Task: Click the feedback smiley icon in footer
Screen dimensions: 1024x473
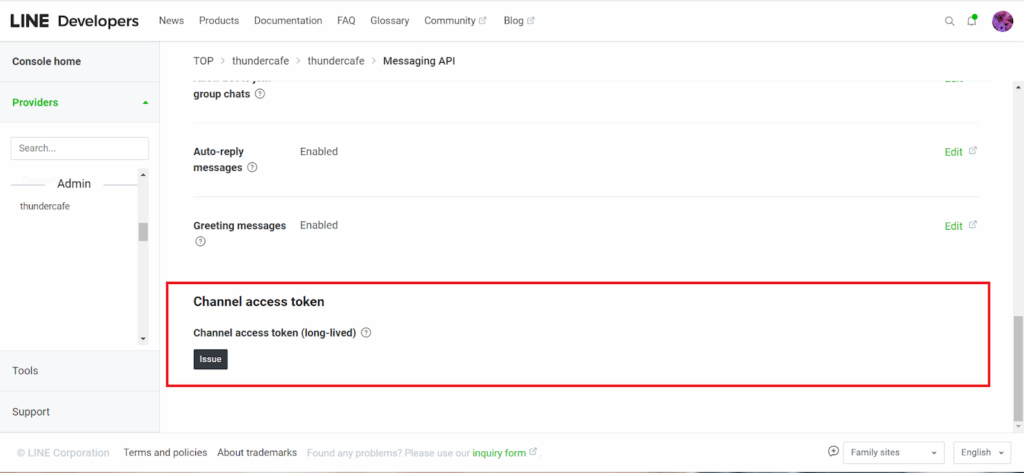Action: [x=833, y=452]
